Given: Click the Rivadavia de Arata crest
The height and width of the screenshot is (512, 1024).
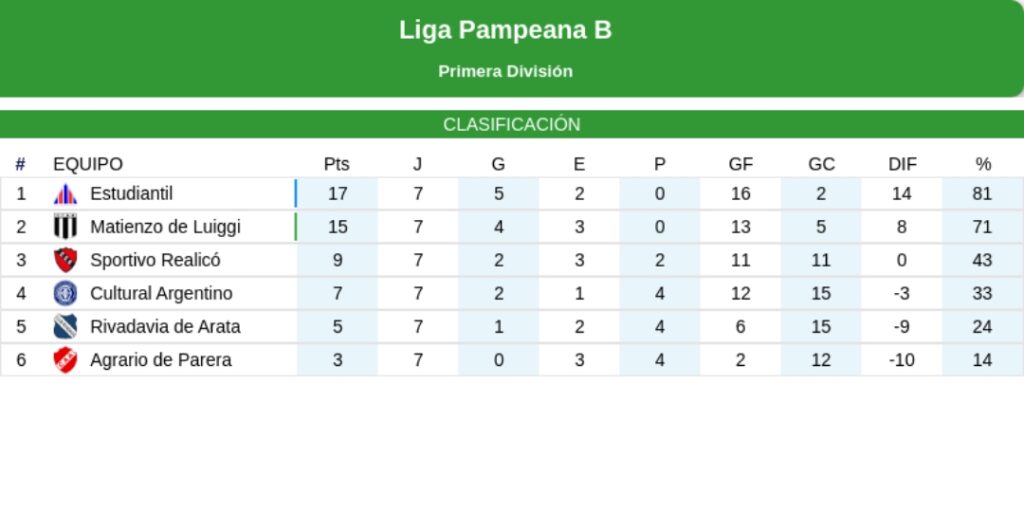Looking at the screenshot, I should click(65, 326).
